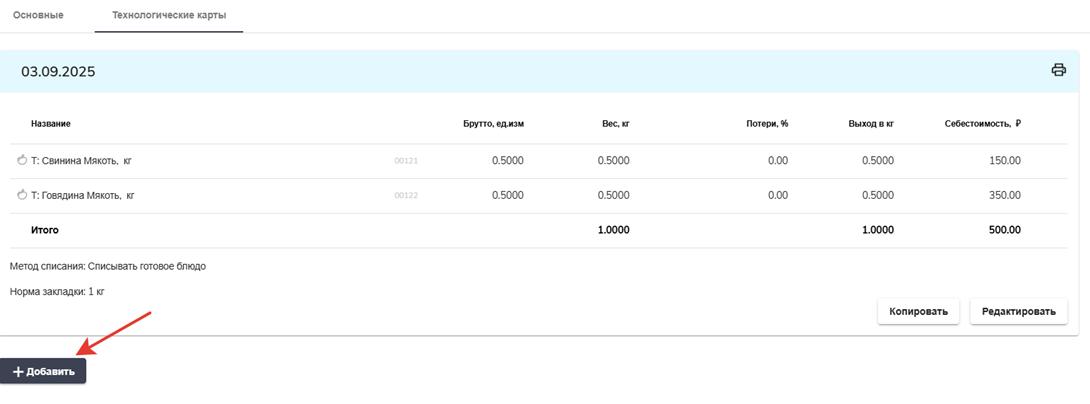
Task: Click the Название column header
Action: 51,124
